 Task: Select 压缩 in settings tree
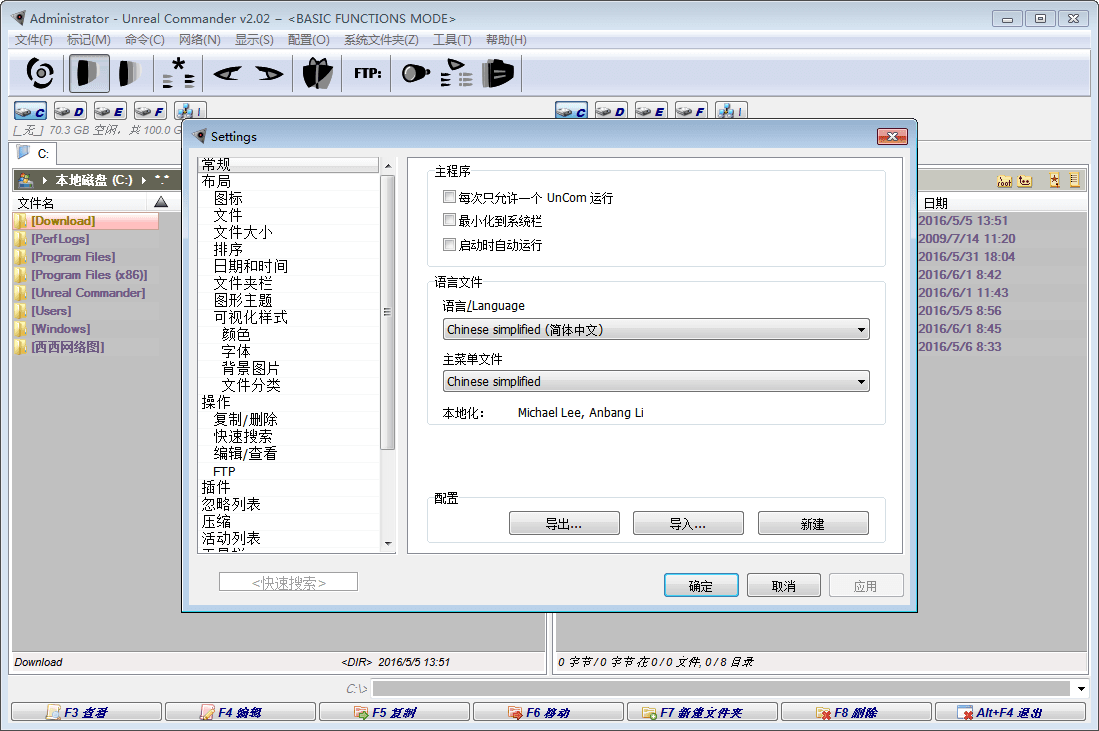coord(216,521)
